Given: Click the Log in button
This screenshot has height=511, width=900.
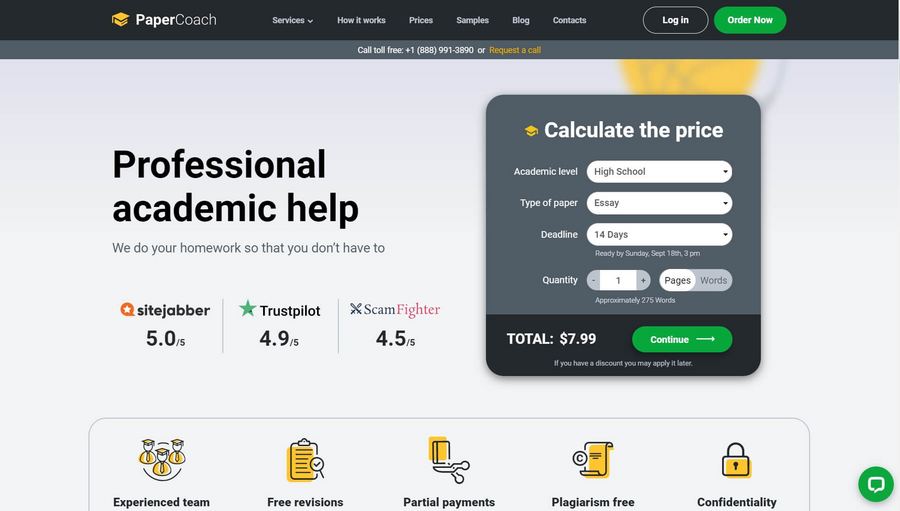Looking at the screenshot, I should (x=675, y=20).
